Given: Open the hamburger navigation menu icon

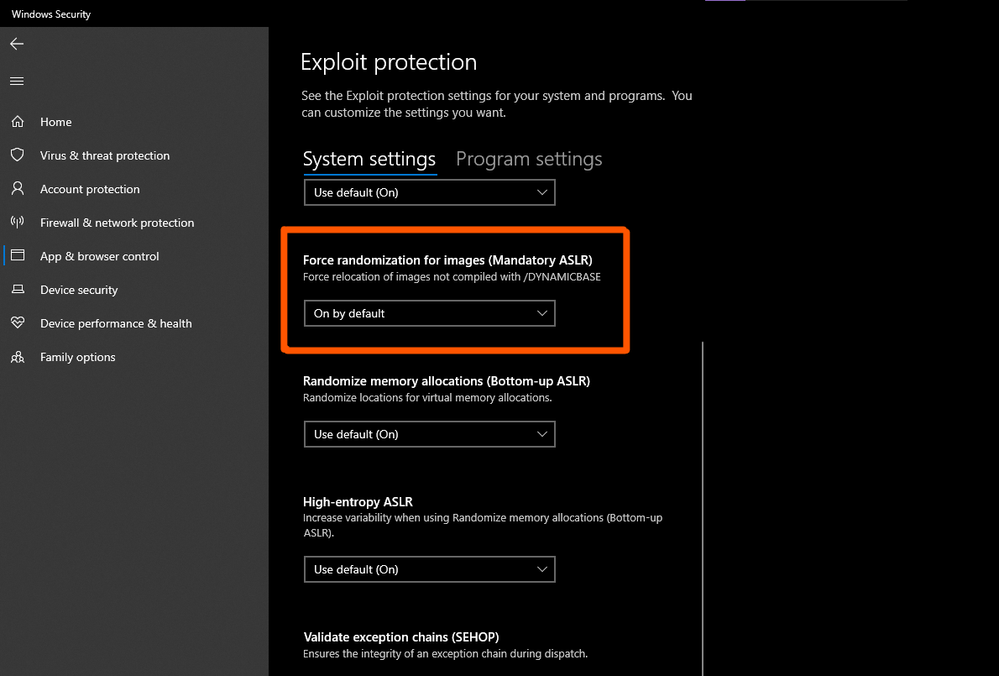Looking at the screenshot, I should [x=17, y=81].
